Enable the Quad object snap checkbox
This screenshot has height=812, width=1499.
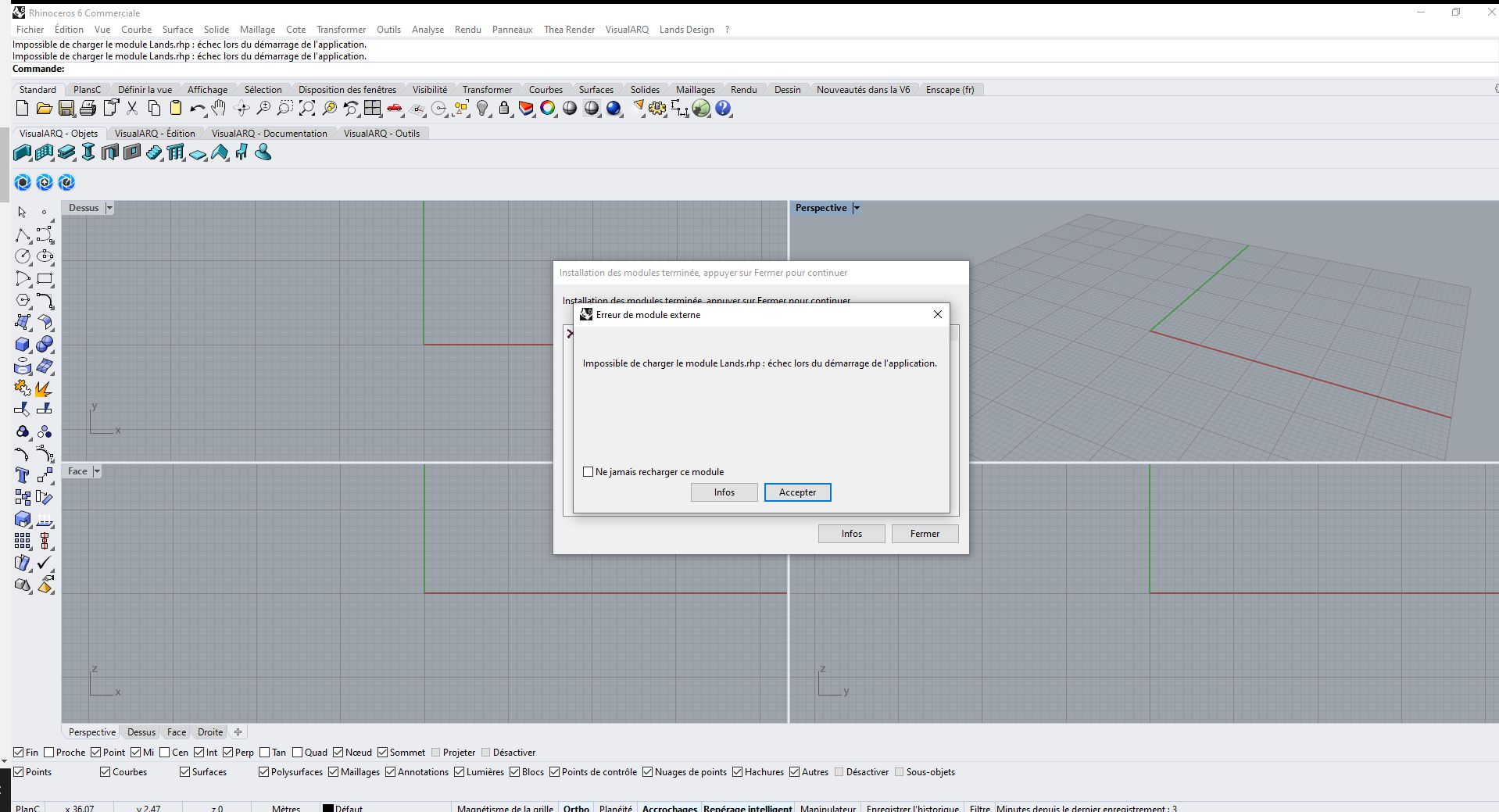click(297, 753)
